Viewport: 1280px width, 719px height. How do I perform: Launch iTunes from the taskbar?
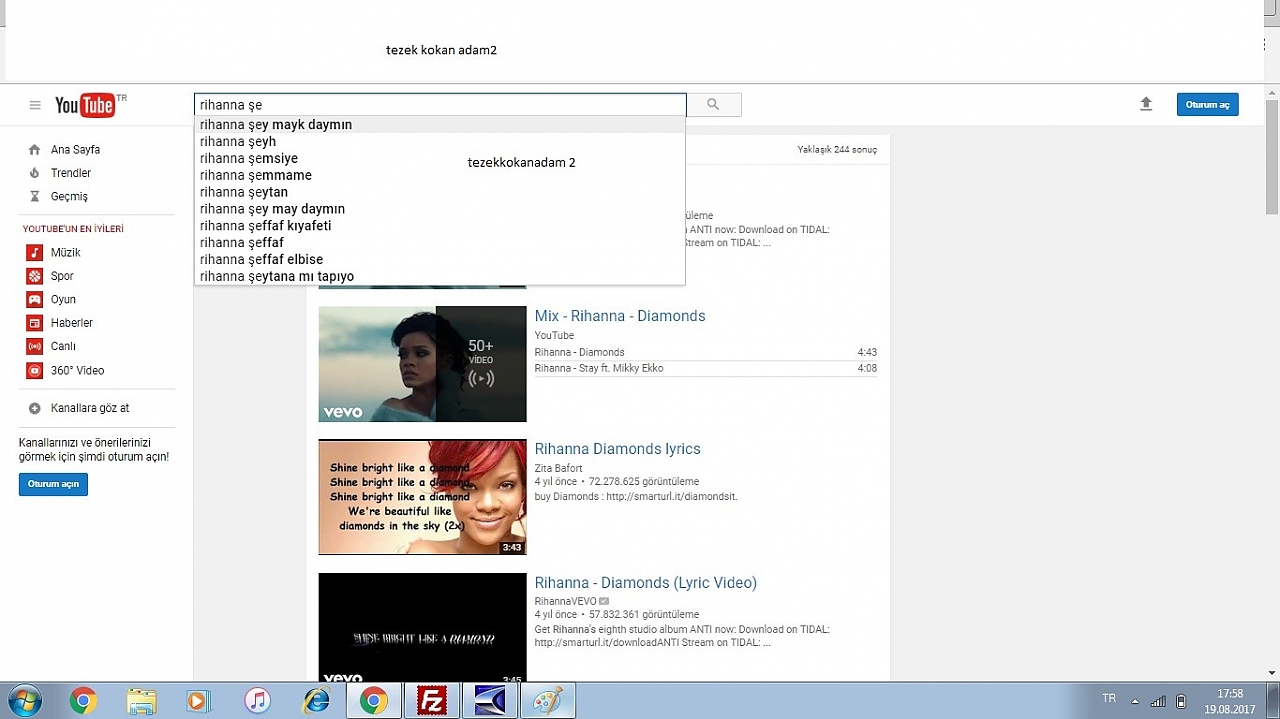coord(257,701)
